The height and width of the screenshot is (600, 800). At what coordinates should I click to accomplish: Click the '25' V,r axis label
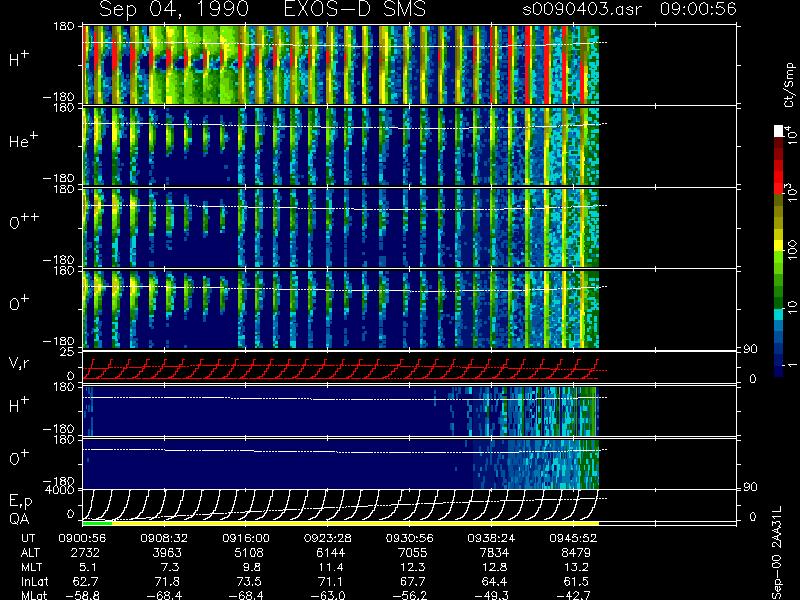click(x=68, y=352)
